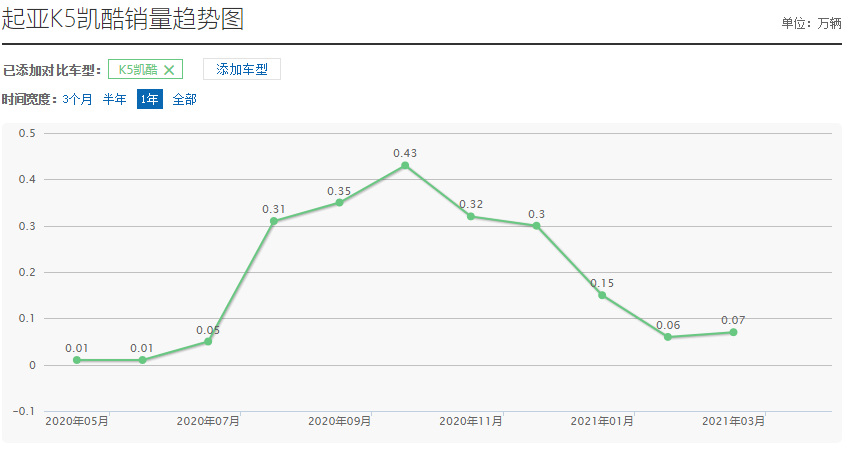Click the K5凯酷 model tag text

pos(137,70)
